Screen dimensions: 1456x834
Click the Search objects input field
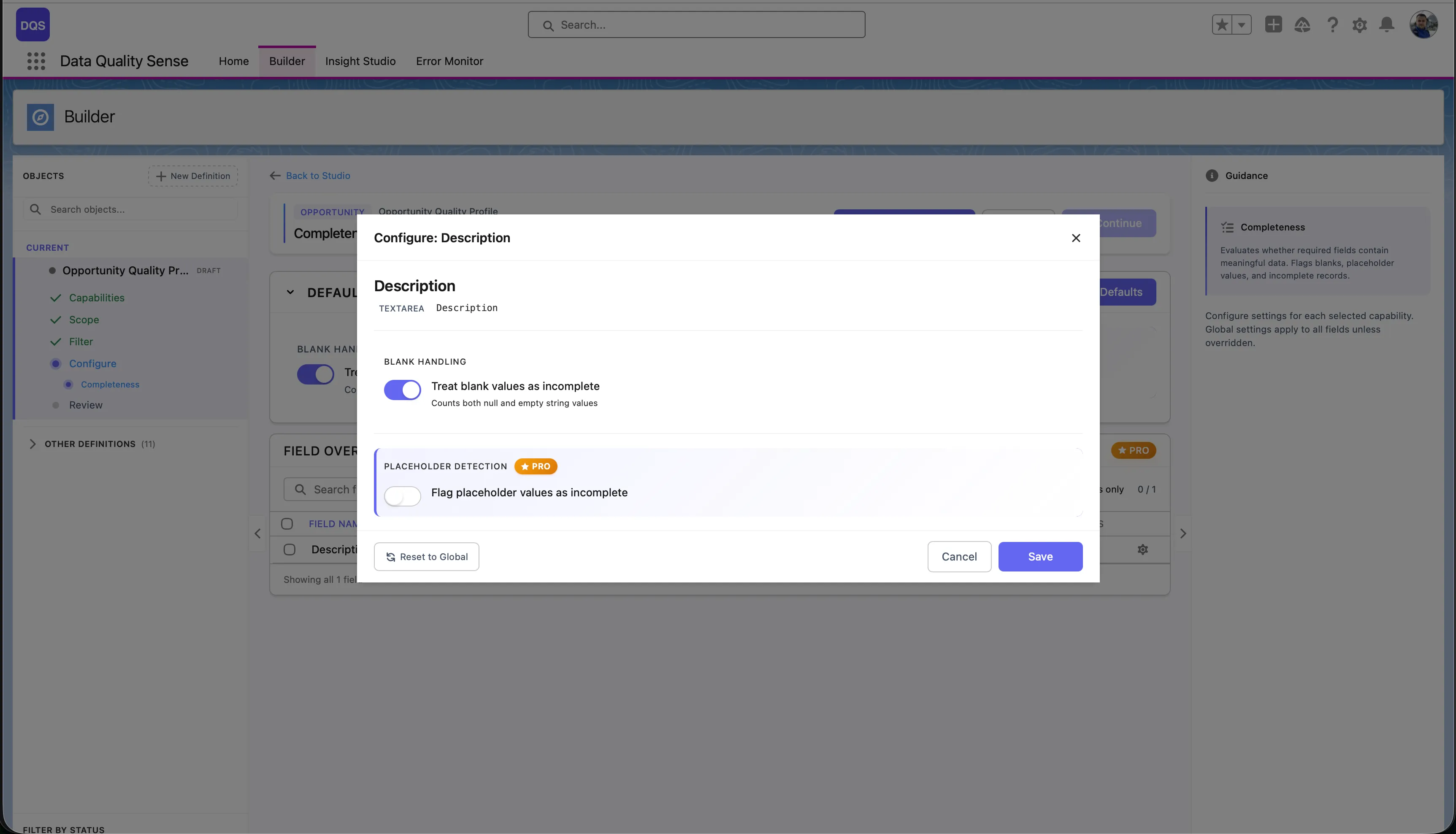click(x=130, y=209)
